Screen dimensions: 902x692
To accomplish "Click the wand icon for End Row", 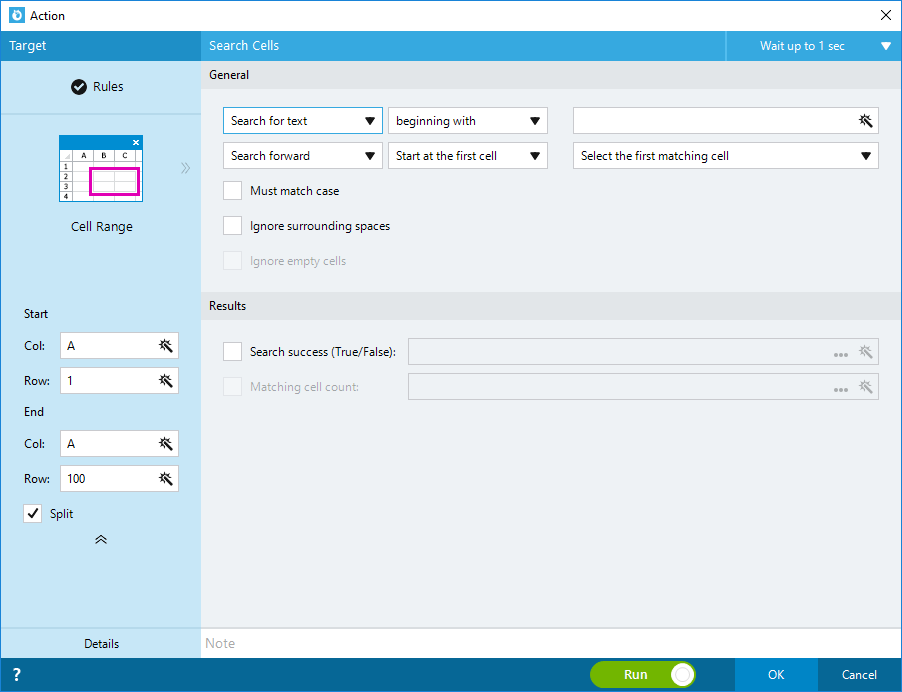I will (166, 479).
